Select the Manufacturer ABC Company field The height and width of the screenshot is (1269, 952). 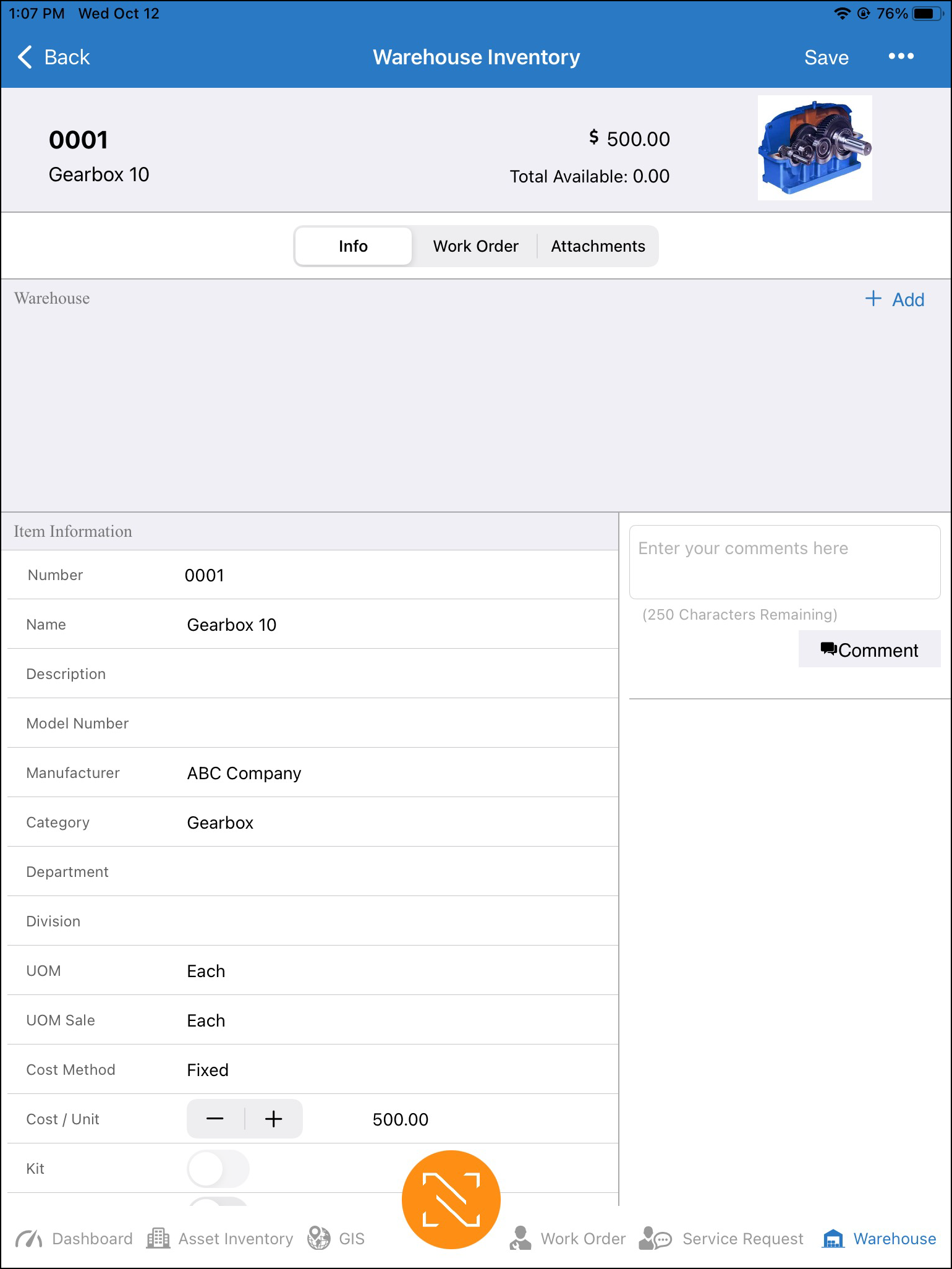point(313,772)
